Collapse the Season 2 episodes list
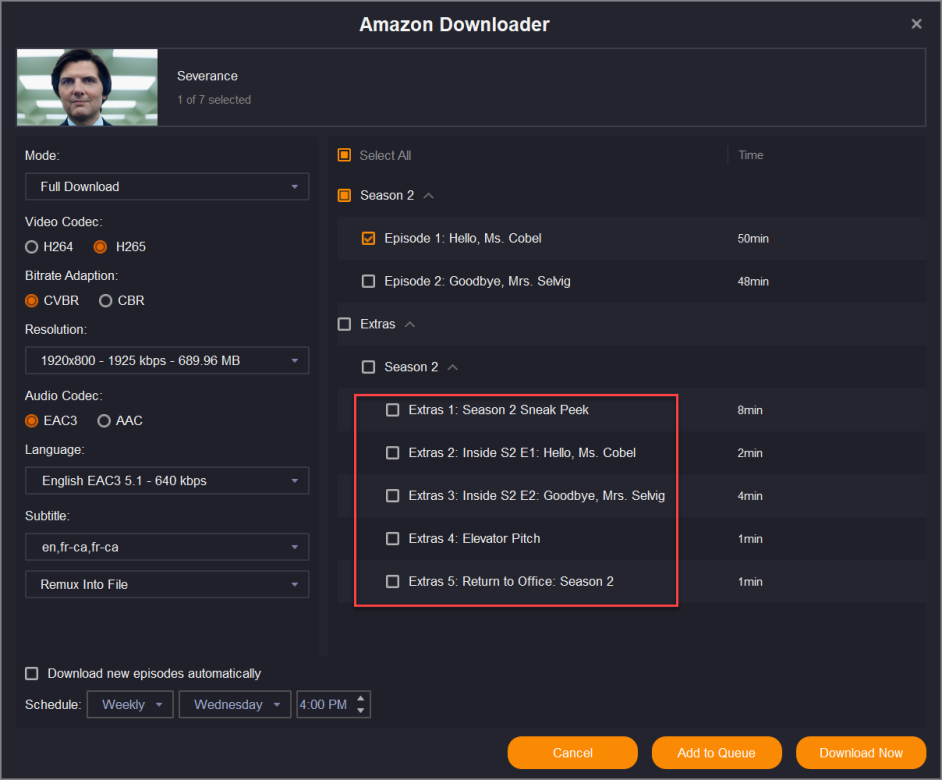 429,196
